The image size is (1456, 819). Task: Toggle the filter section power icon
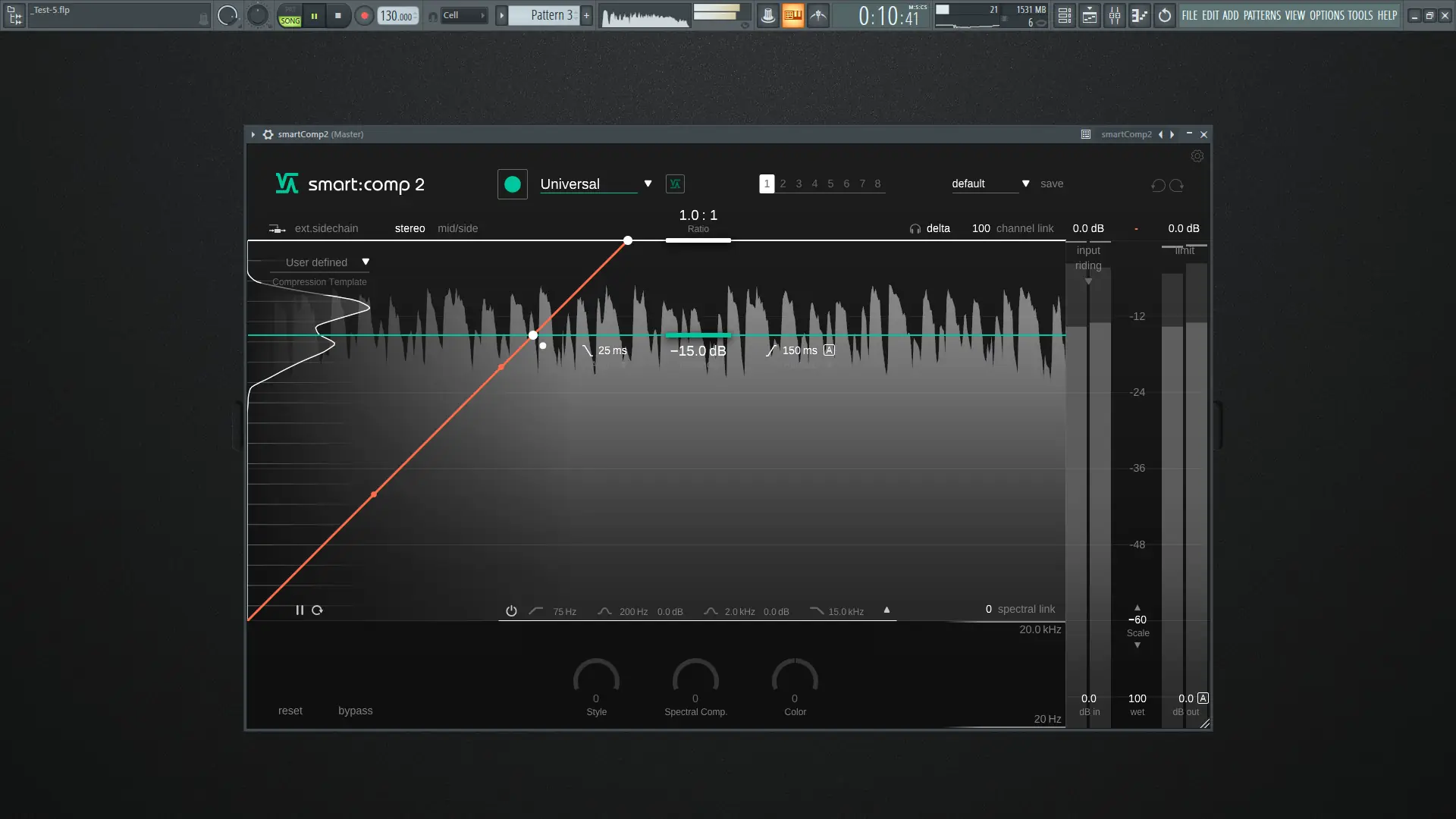511,611
